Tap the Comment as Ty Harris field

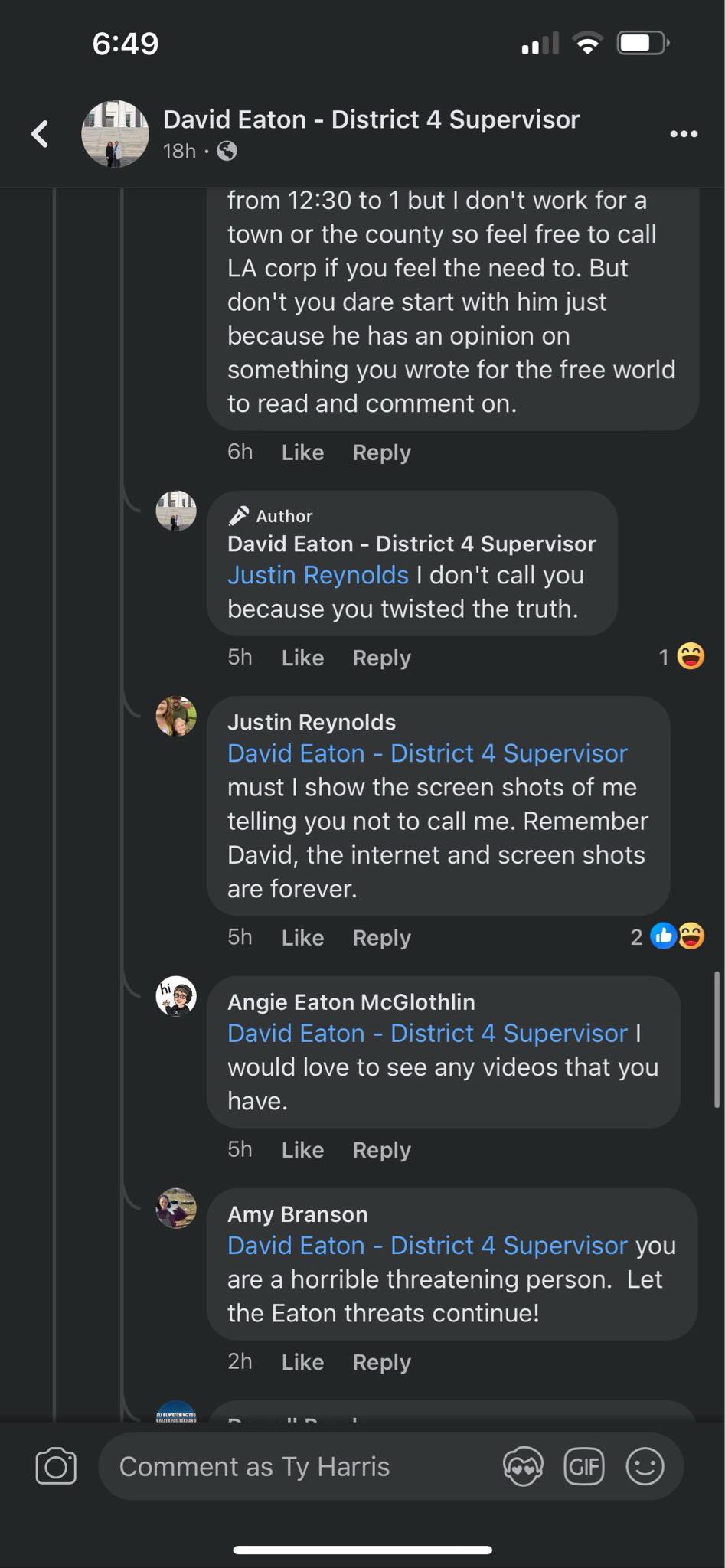coord(299,1466)
